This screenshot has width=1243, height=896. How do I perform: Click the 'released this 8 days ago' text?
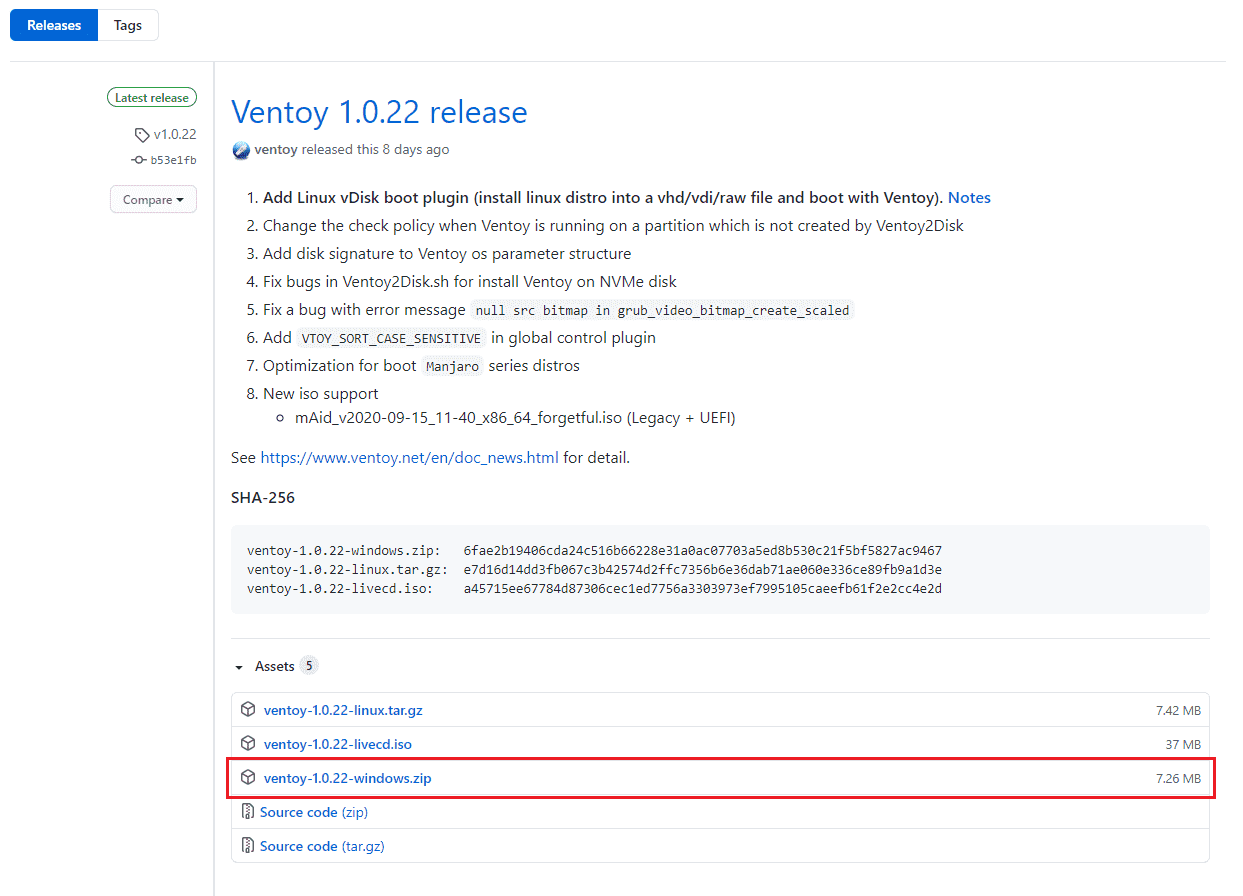374,150
